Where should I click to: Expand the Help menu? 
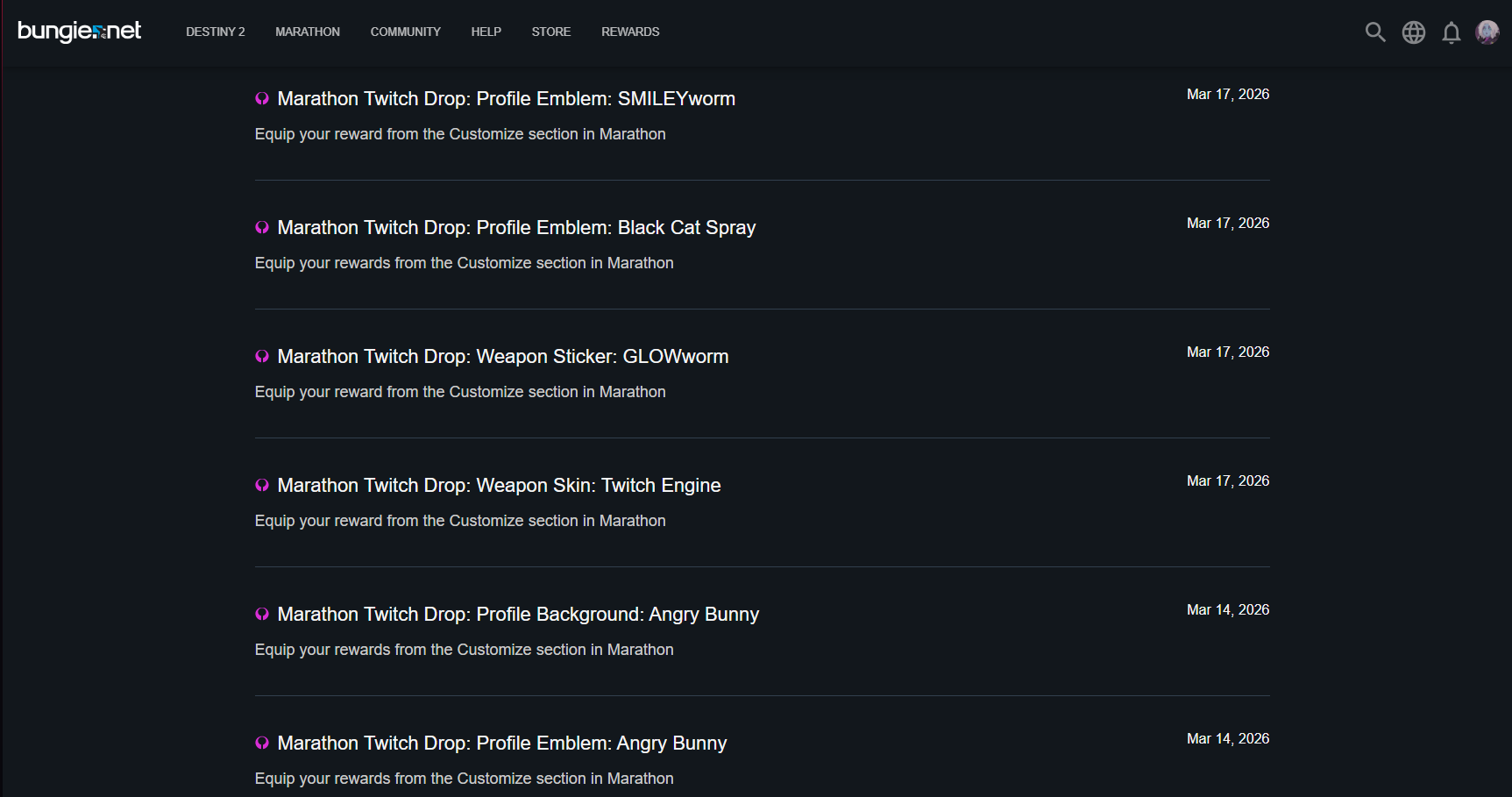[486, 32]
